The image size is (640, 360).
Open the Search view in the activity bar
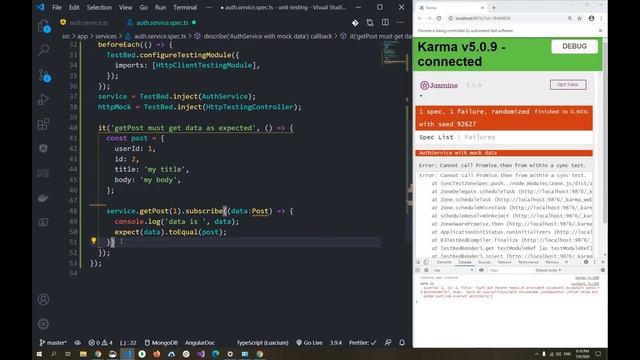pos(43,50)
